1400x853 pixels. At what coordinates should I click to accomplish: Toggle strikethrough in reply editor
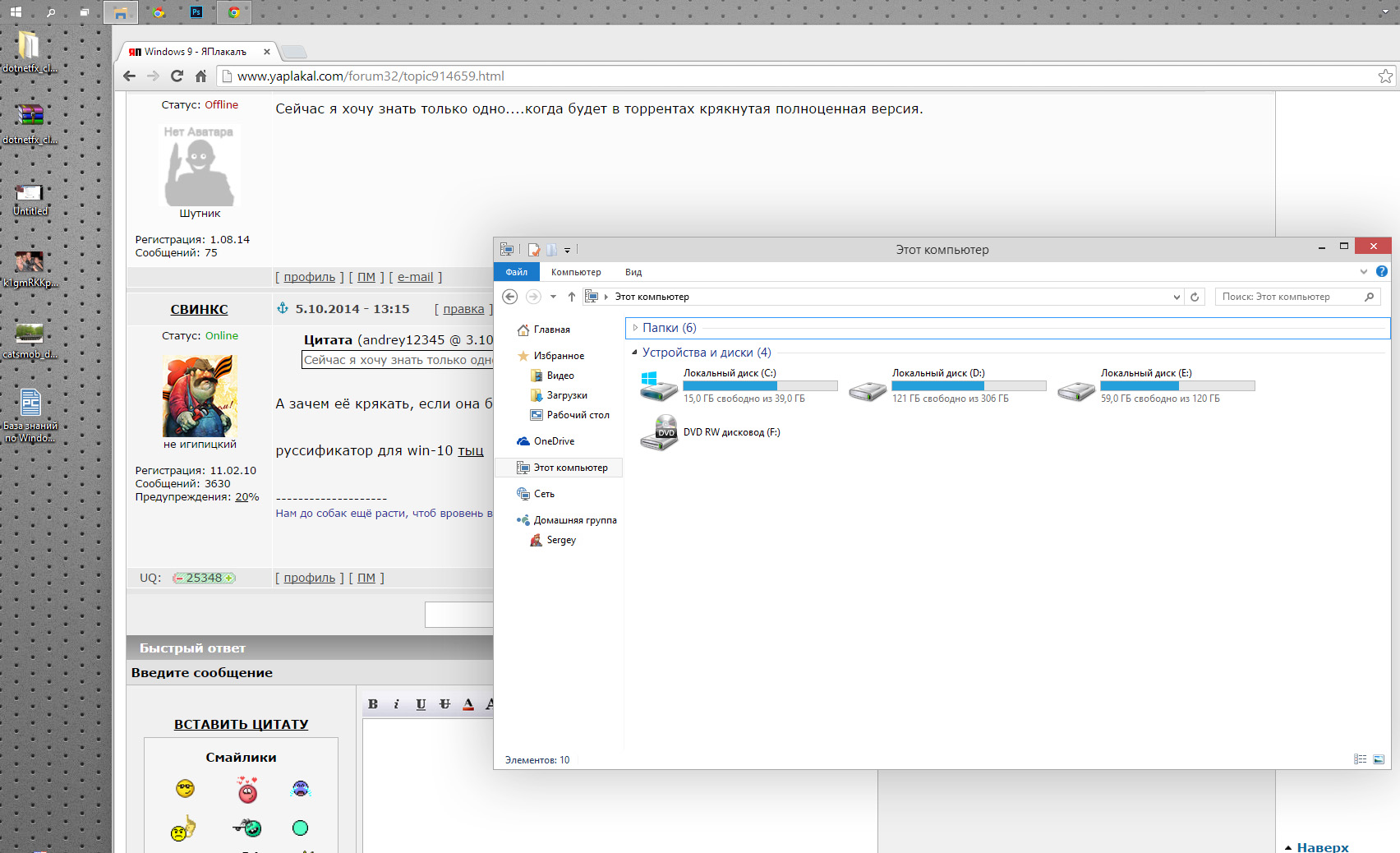click(444, 703)
